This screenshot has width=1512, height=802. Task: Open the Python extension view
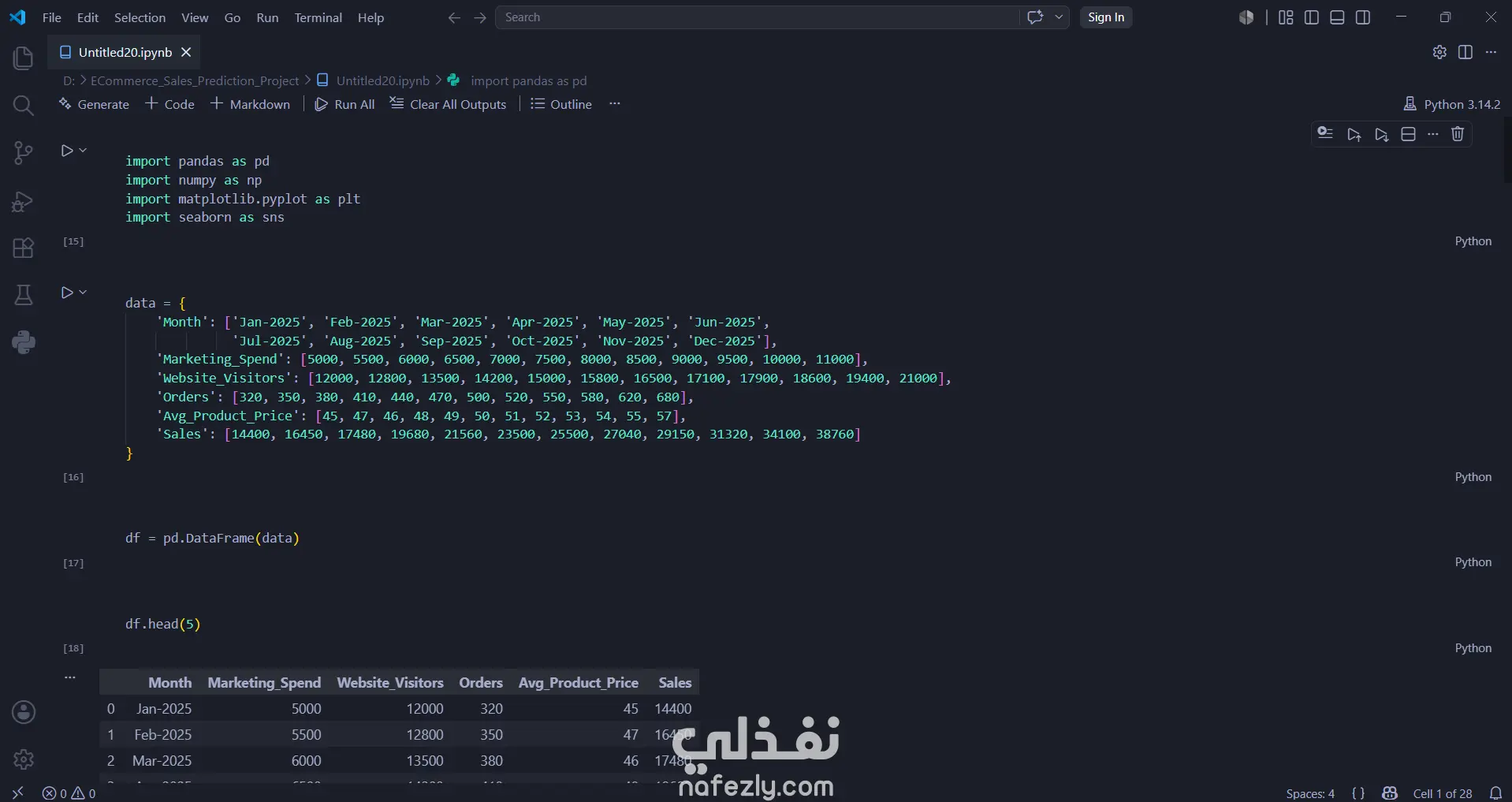tap(24, 342)
